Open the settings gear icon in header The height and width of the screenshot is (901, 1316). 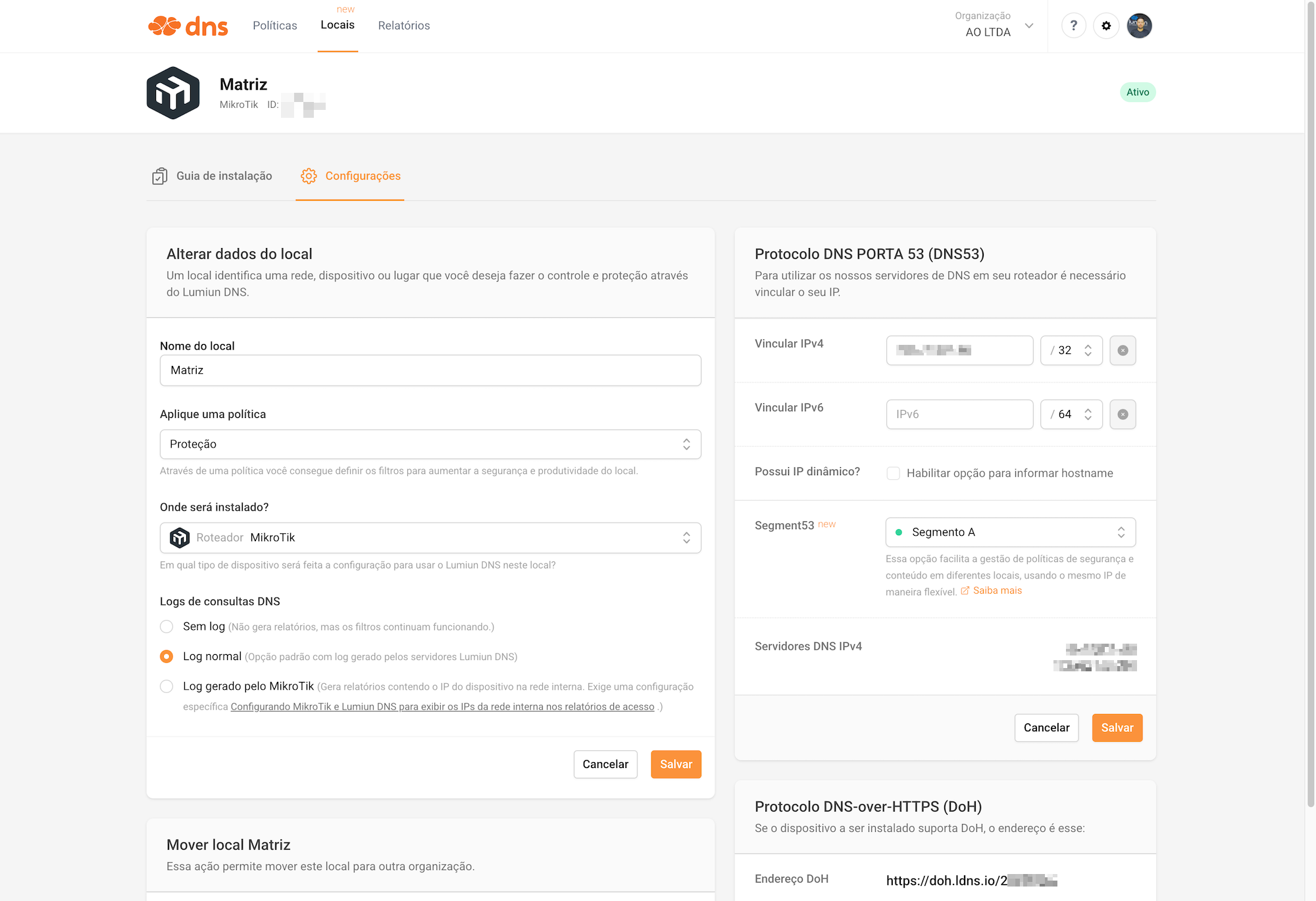pos(1106,26)
